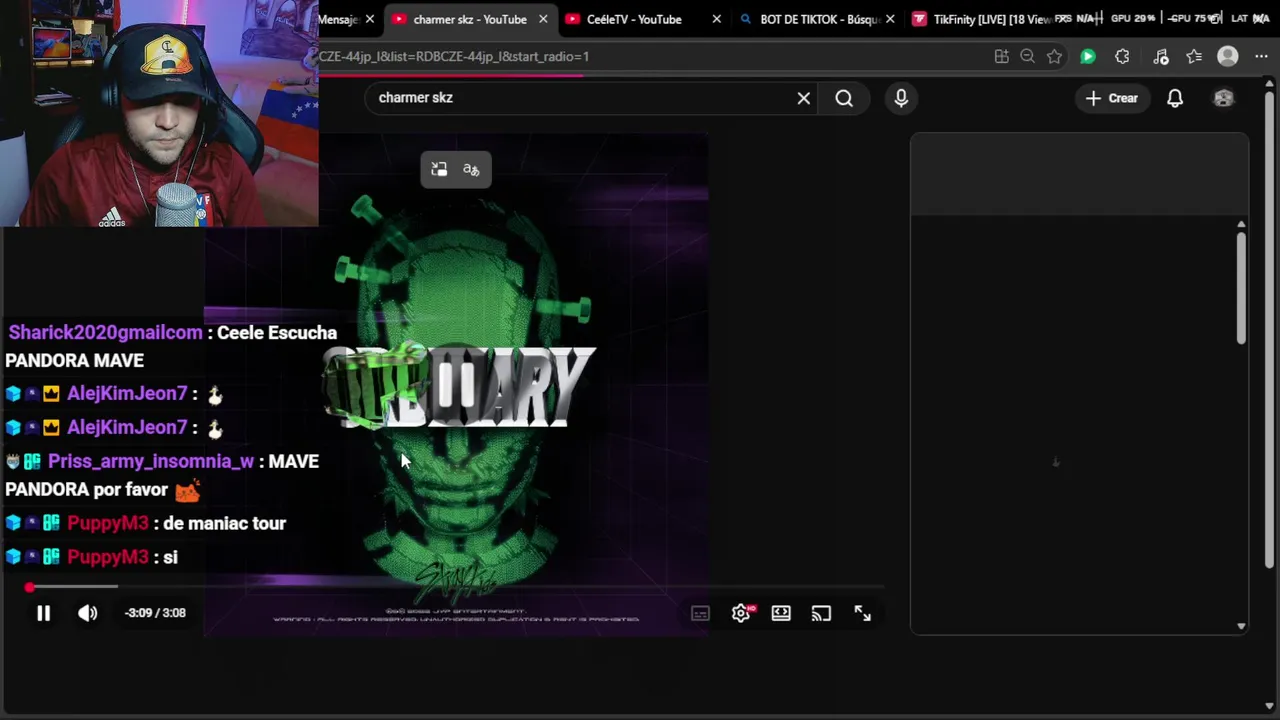Click the green play extension icon
The height and width of the screenshot is (720, 1280).
point(1088,57)
